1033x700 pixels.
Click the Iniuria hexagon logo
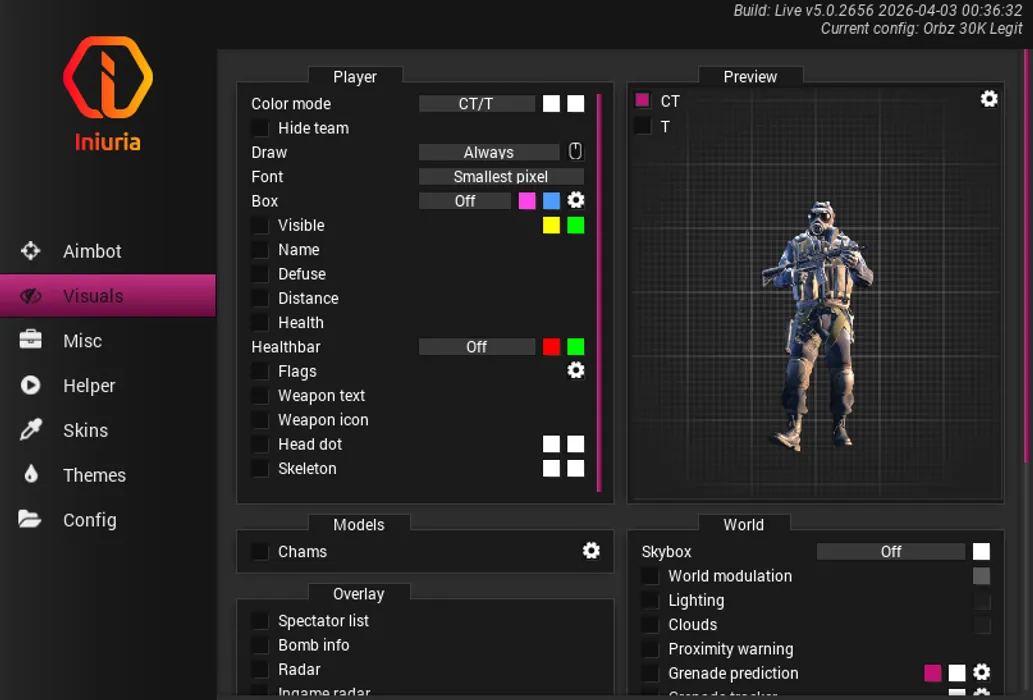pyautogui.click(x=108, y=77)
